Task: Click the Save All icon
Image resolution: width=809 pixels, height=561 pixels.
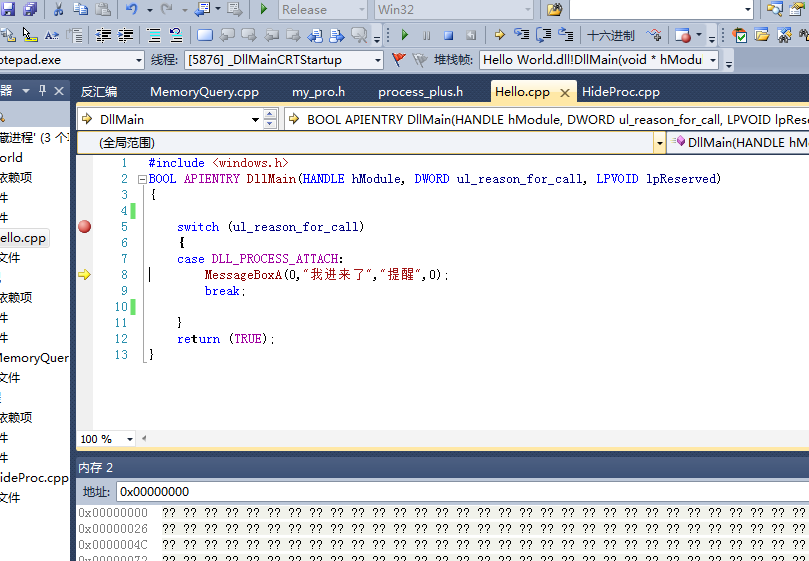Action: (x=30, y=9)
